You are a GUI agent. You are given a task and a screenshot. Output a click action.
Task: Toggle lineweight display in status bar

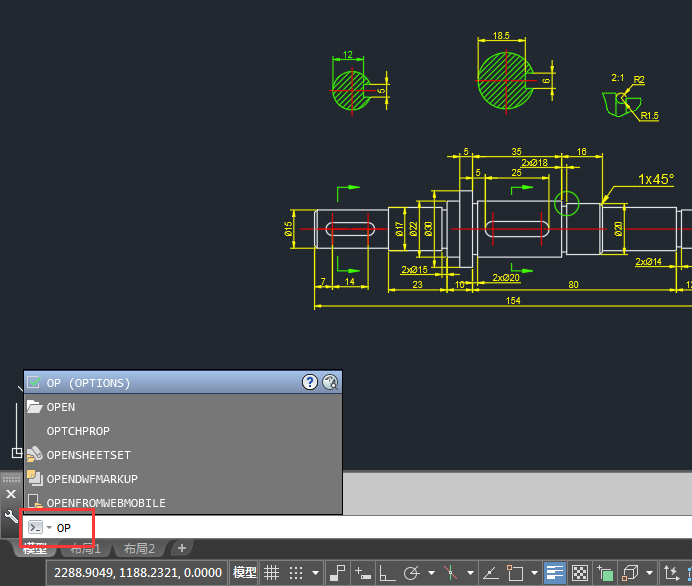553,573
